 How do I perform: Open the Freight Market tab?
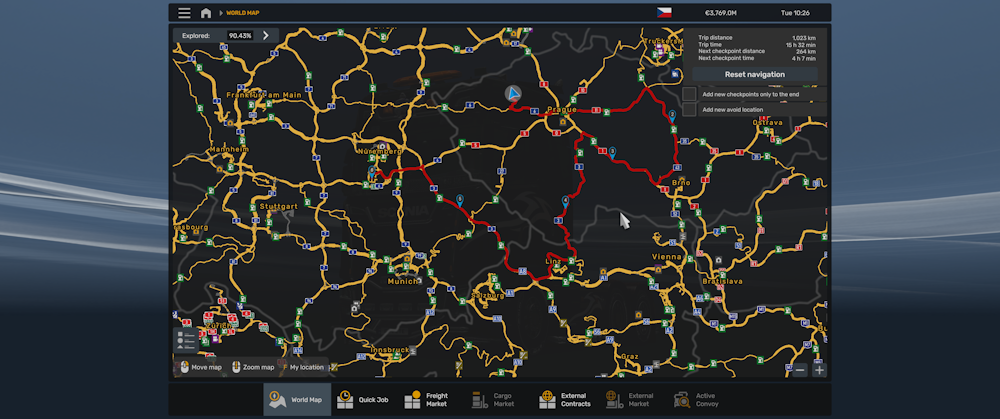pyautogui.click(x=426, y=400)
